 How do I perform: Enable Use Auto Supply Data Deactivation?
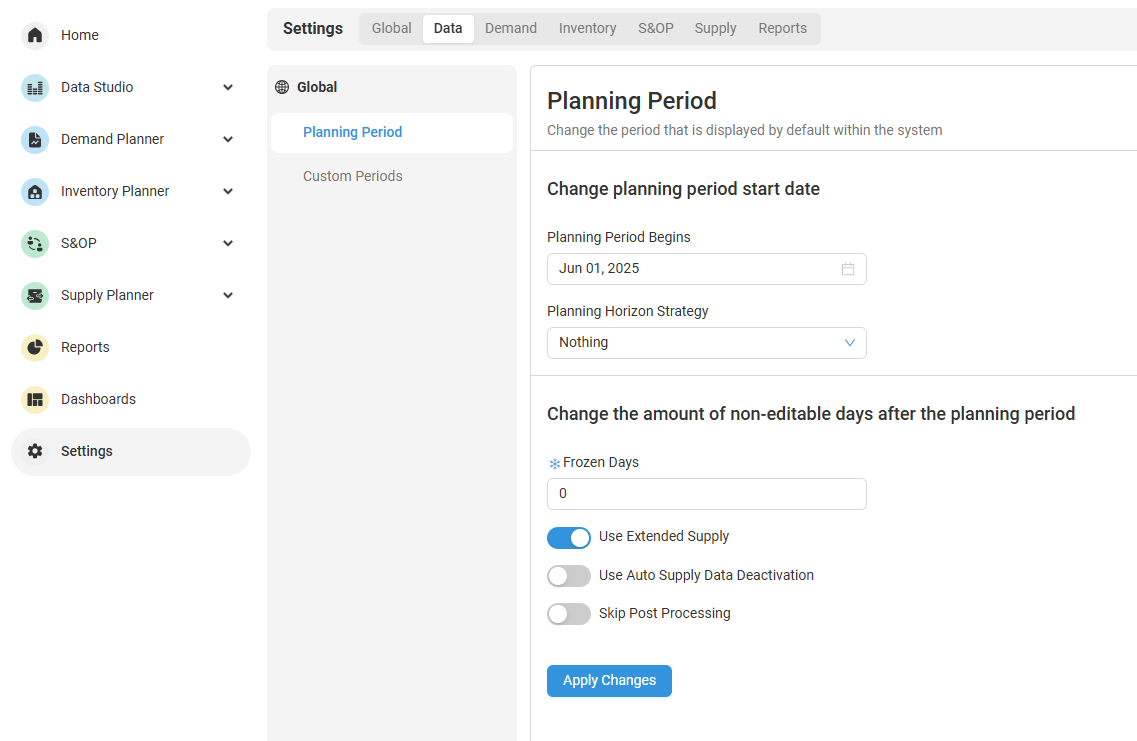(x=568, y=576)
